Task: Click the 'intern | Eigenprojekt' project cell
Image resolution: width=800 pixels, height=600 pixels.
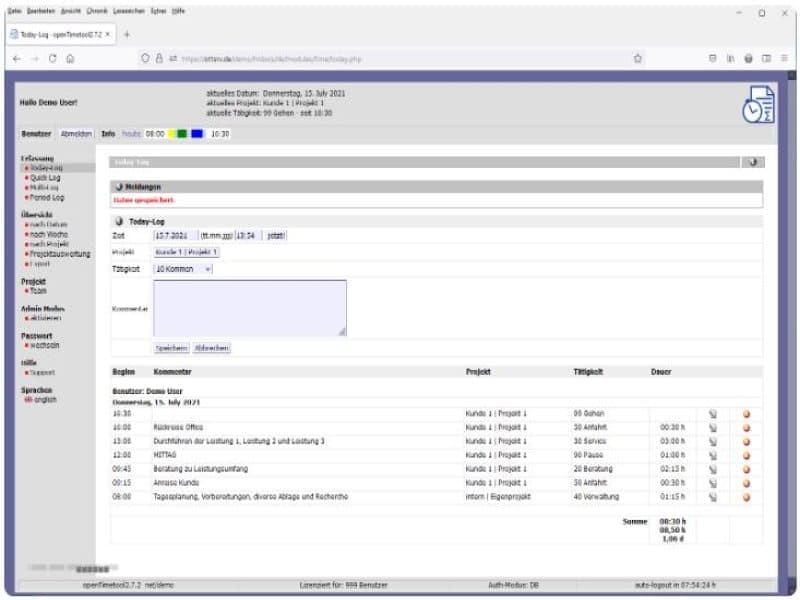Action: coord(498,497)
